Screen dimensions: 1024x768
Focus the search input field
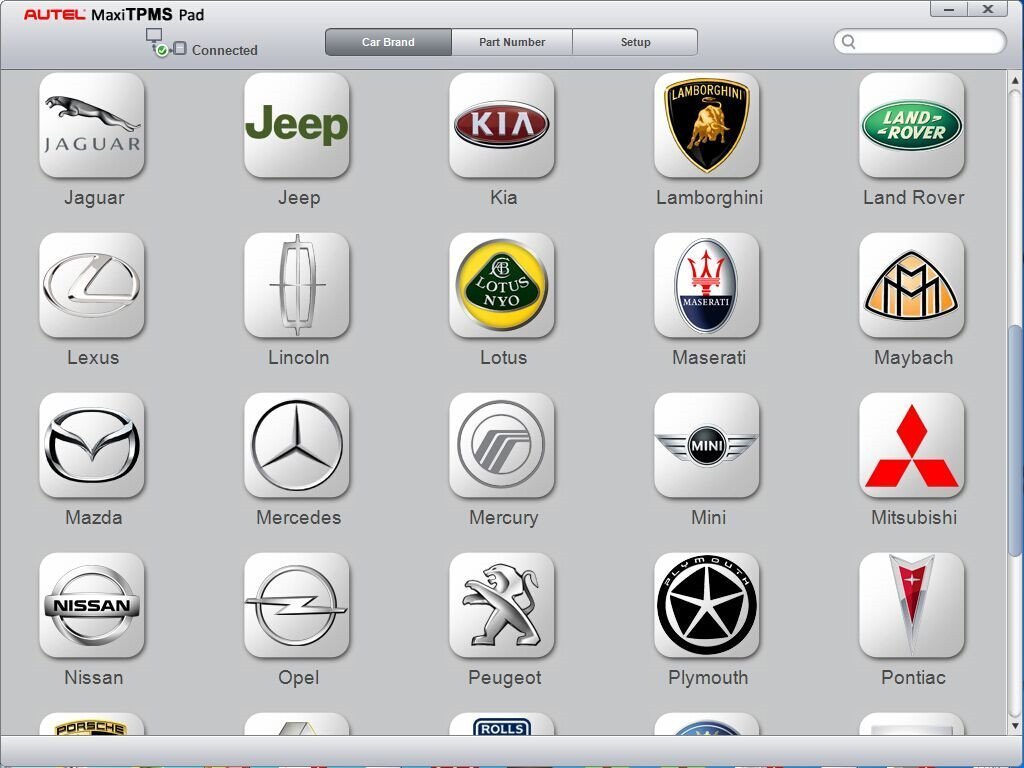pyautogui.click(x=920, y=42)
